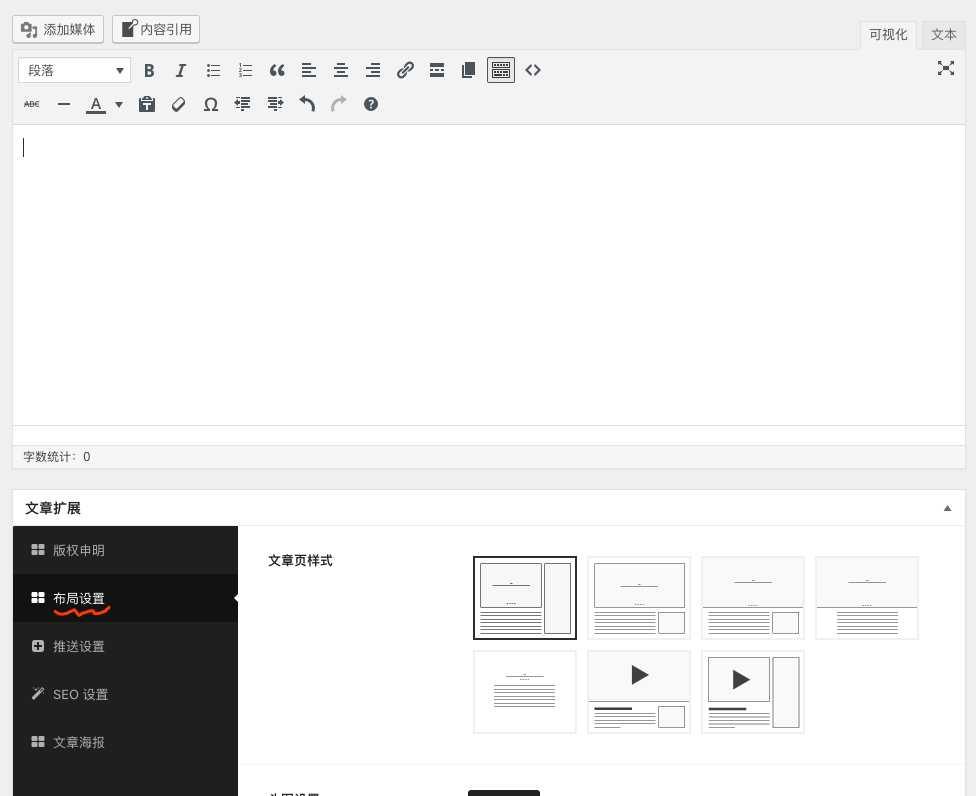This screenshot has width=976, height=796.
Task: Insert or edit link
Action: (x=405, y=70)
